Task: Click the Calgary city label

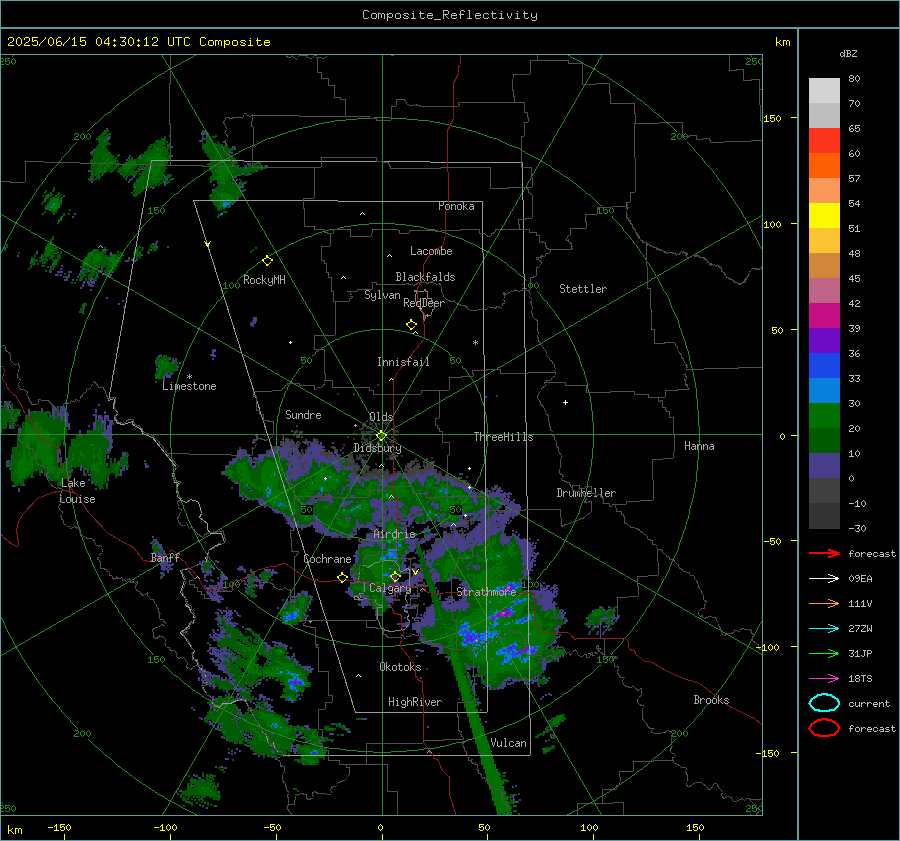Action: 390,588
